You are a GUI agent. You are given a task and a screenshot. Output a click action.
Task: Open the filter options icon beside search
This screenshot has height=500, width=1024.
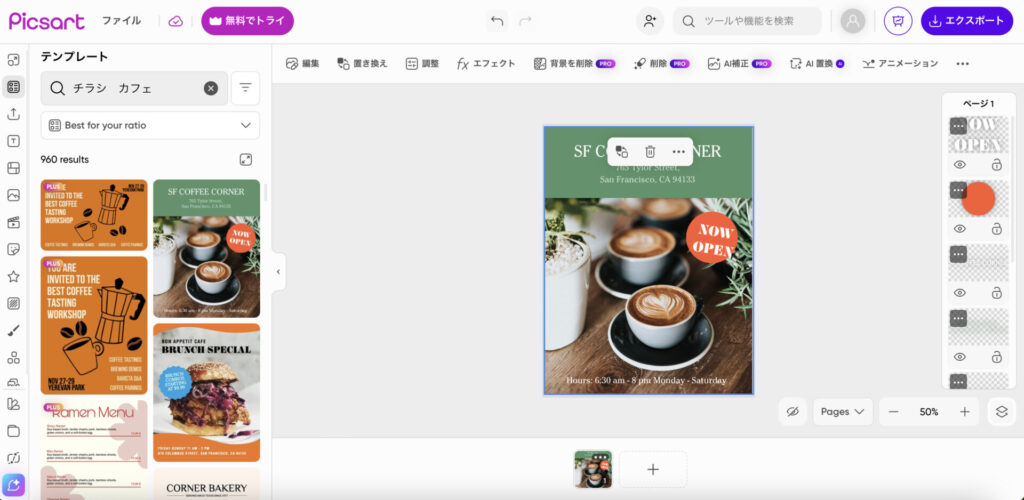pyautogui.click(x=246, y=88)
